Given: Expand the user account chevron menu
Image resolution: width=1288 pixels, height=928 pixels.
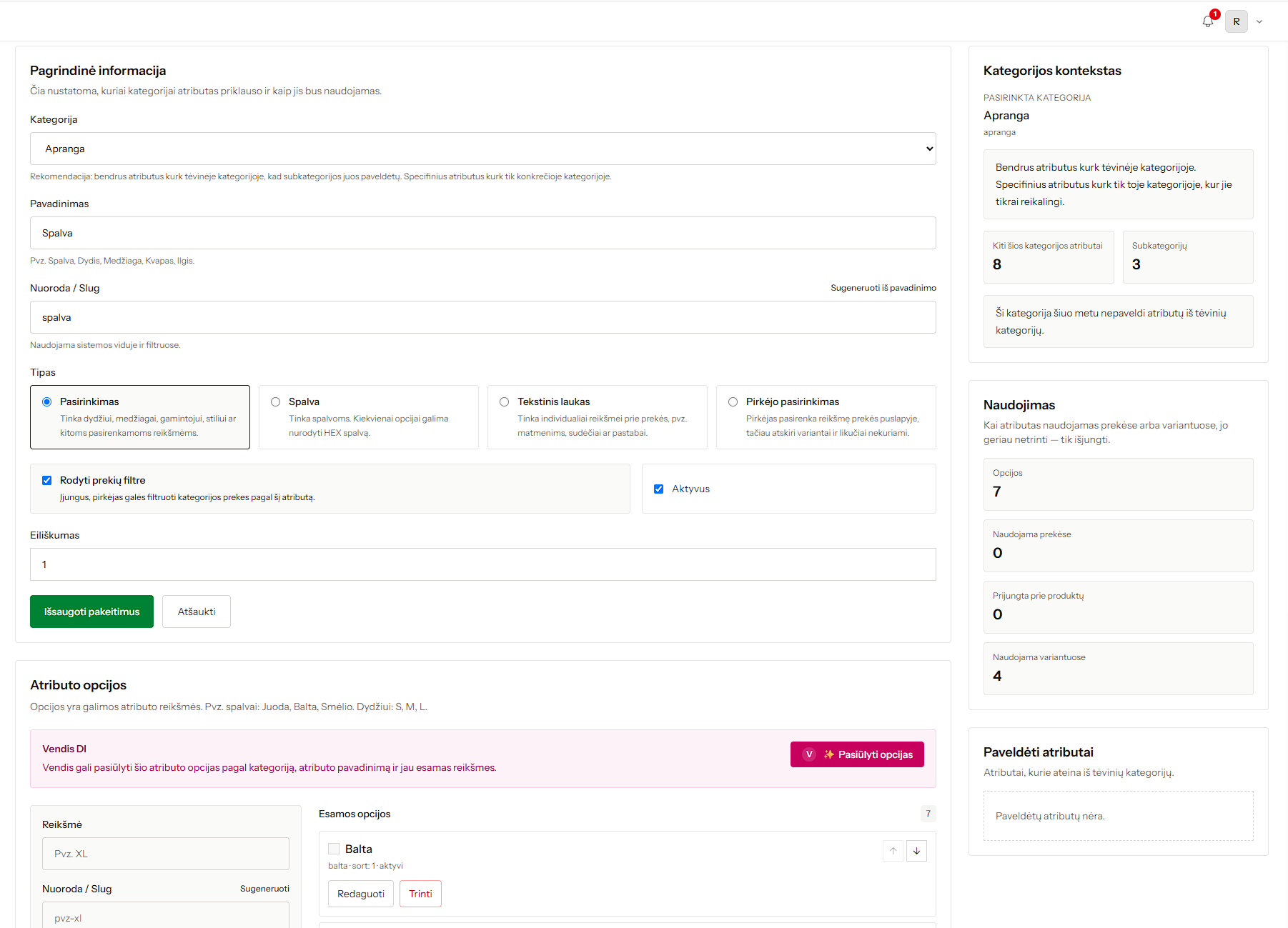Looking at the screenshot, I should (1259, 21).
